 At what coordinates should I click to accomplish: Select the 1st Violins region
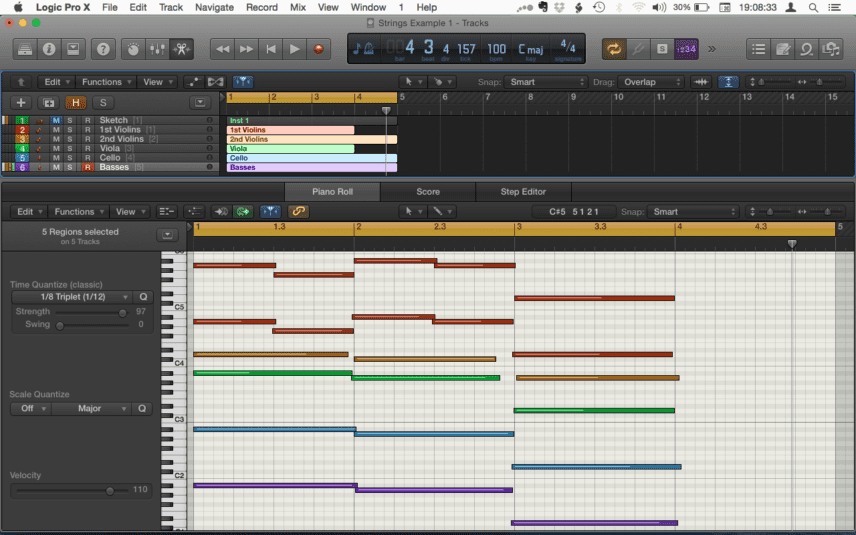[x=290, y=130]
